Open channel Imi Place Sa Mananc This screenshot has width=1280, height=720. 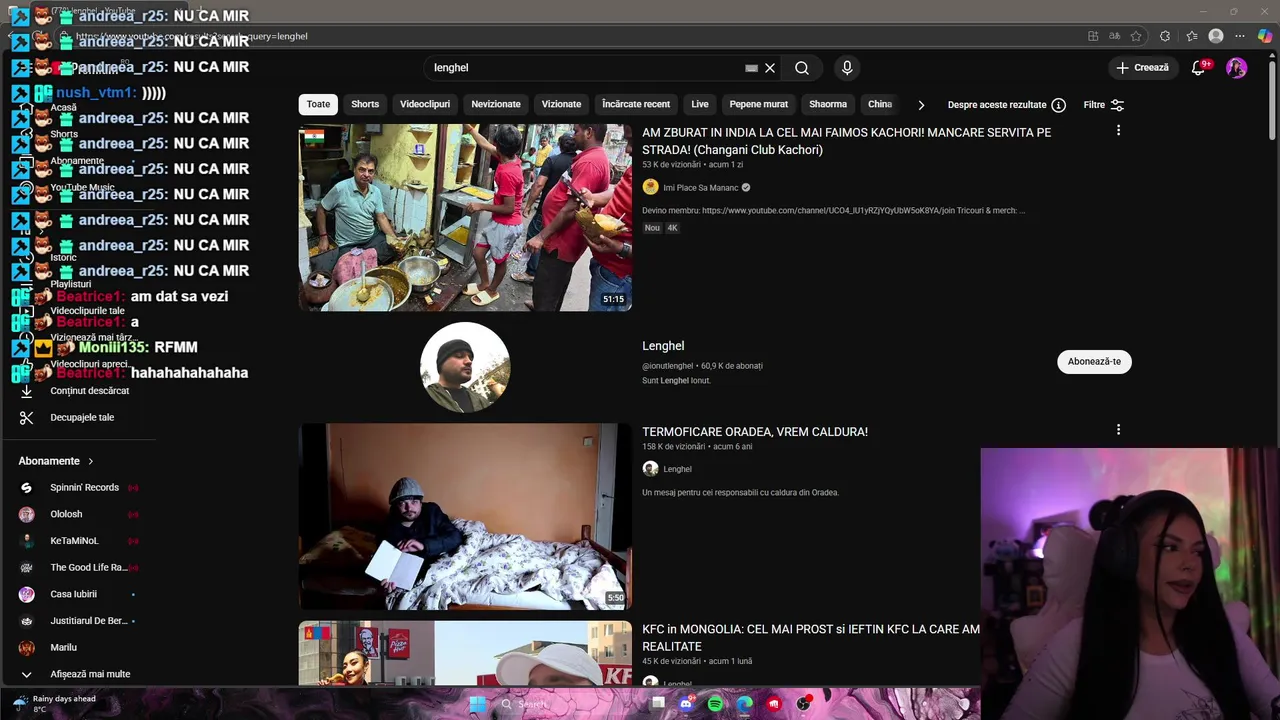[700, 188]
